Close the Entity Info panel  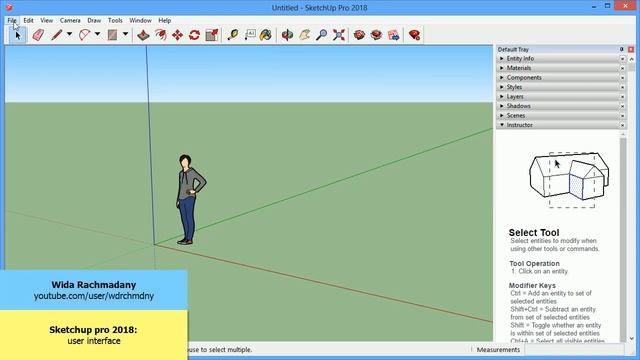[622, 59]
